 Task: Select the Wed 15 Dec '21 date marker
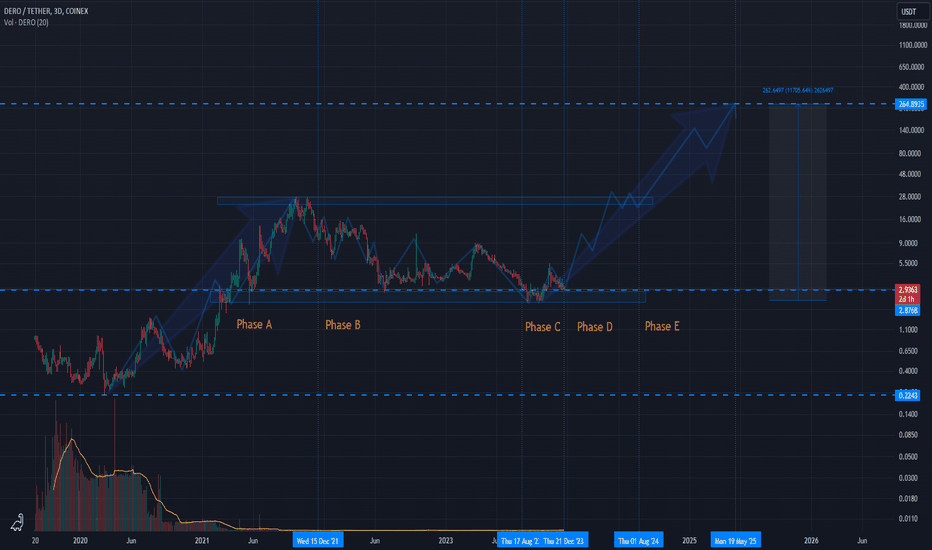317,540
